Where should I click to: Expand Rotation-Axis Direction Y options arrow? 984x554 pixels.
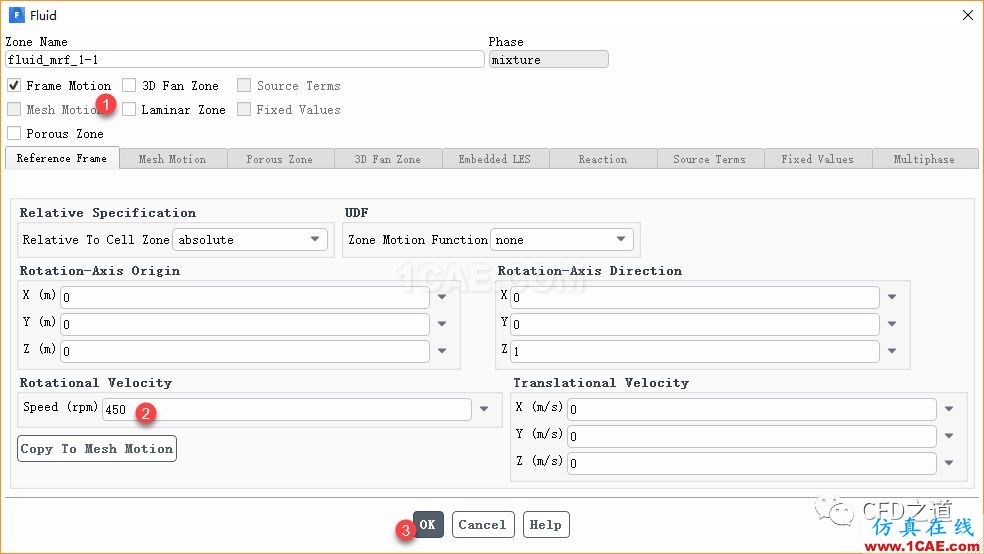click(892, 324)
